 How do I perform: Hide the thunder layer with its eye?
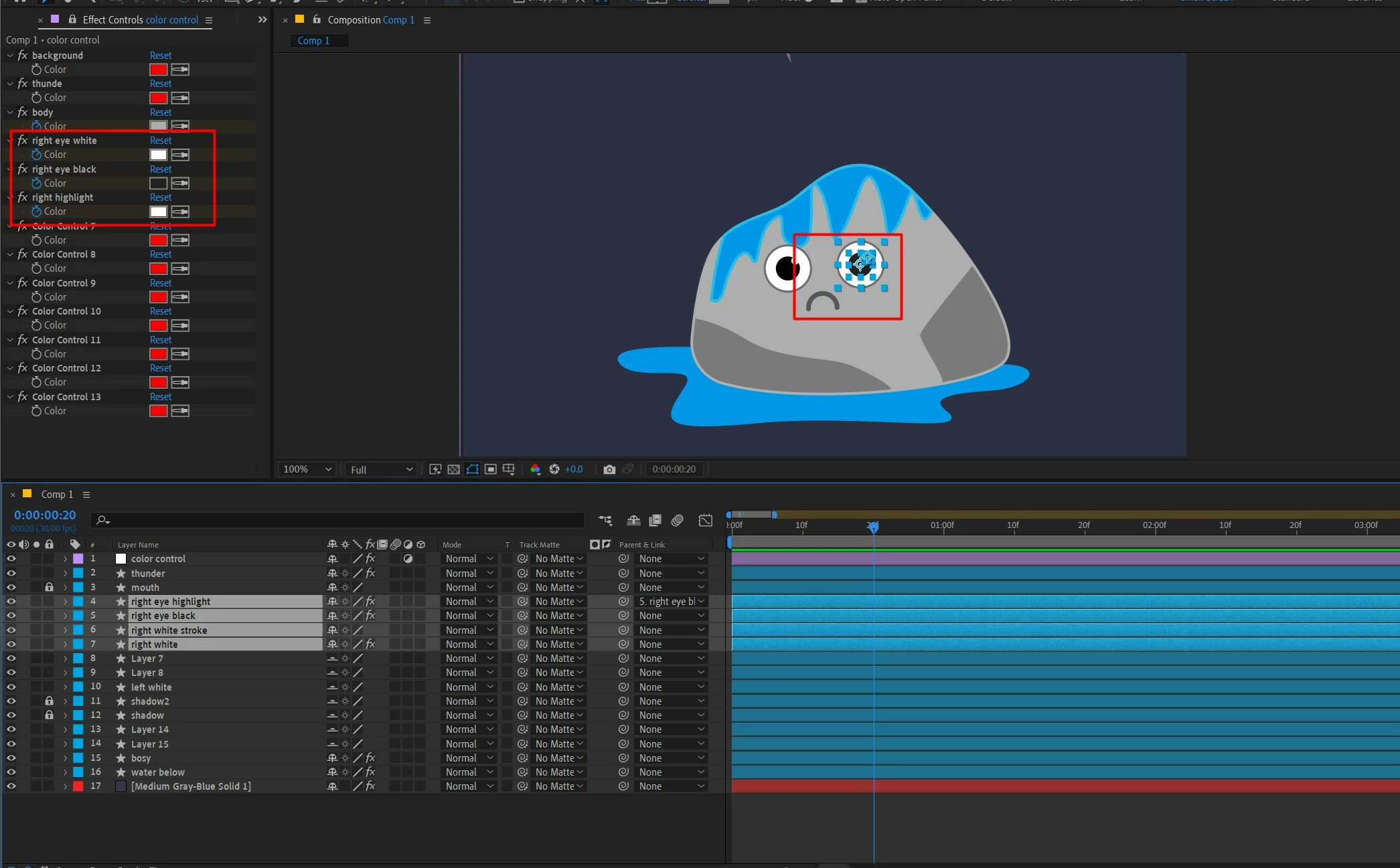coord(11,574)
